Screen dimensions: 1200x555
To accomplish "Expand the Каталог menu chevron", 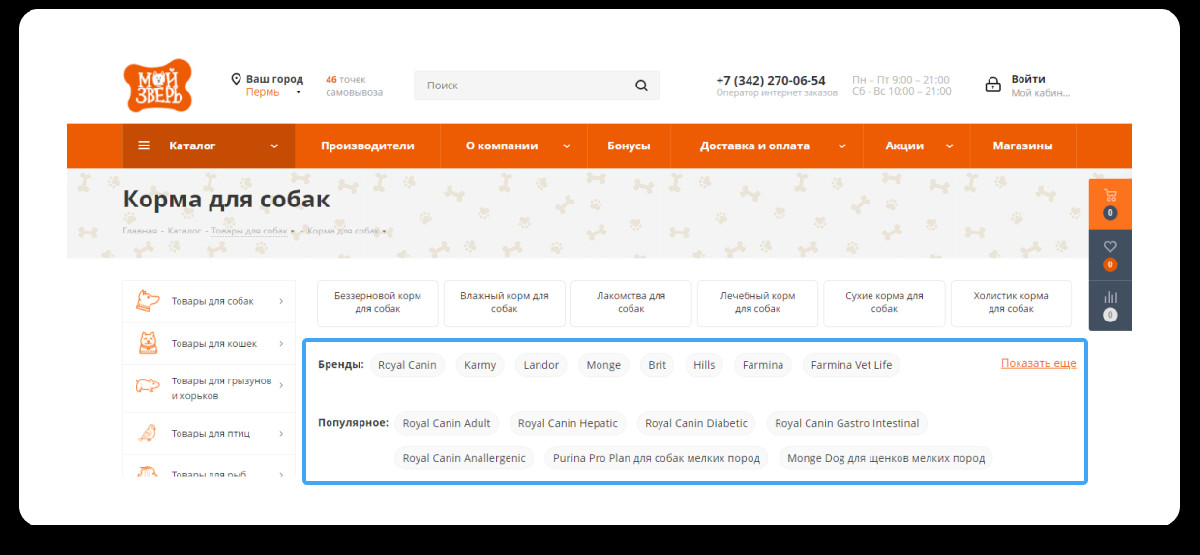I will pyautogui.click(x=274, y=146).
